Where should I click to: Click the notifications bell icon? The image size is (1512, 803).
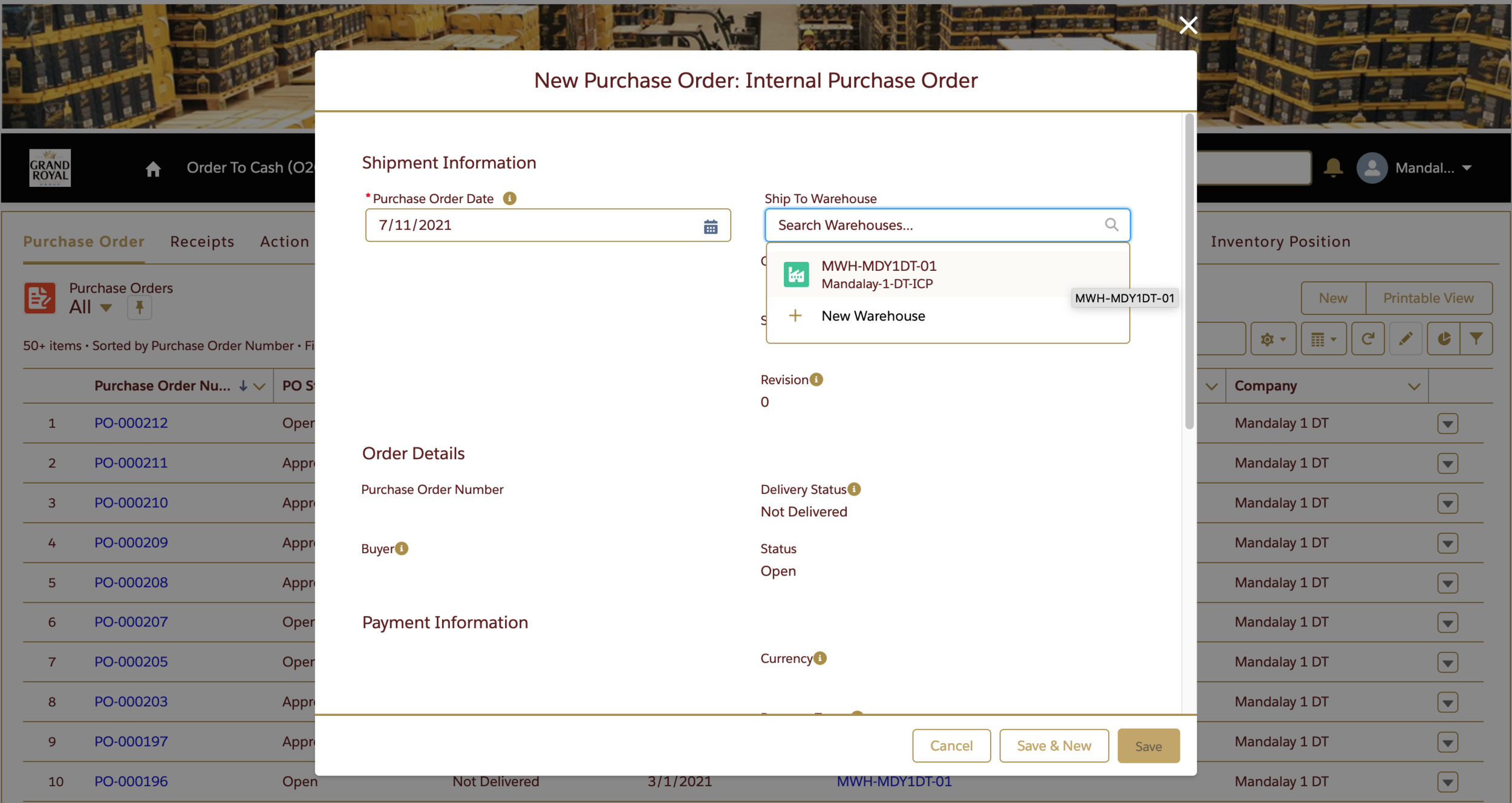(1333, 167)
